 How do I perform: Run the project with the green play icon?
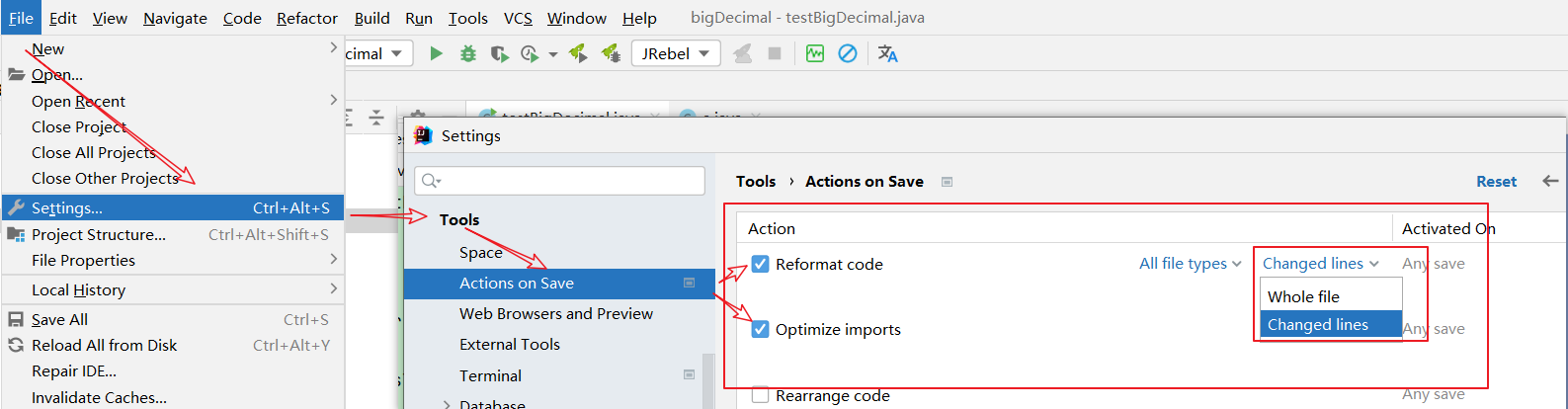436,53
